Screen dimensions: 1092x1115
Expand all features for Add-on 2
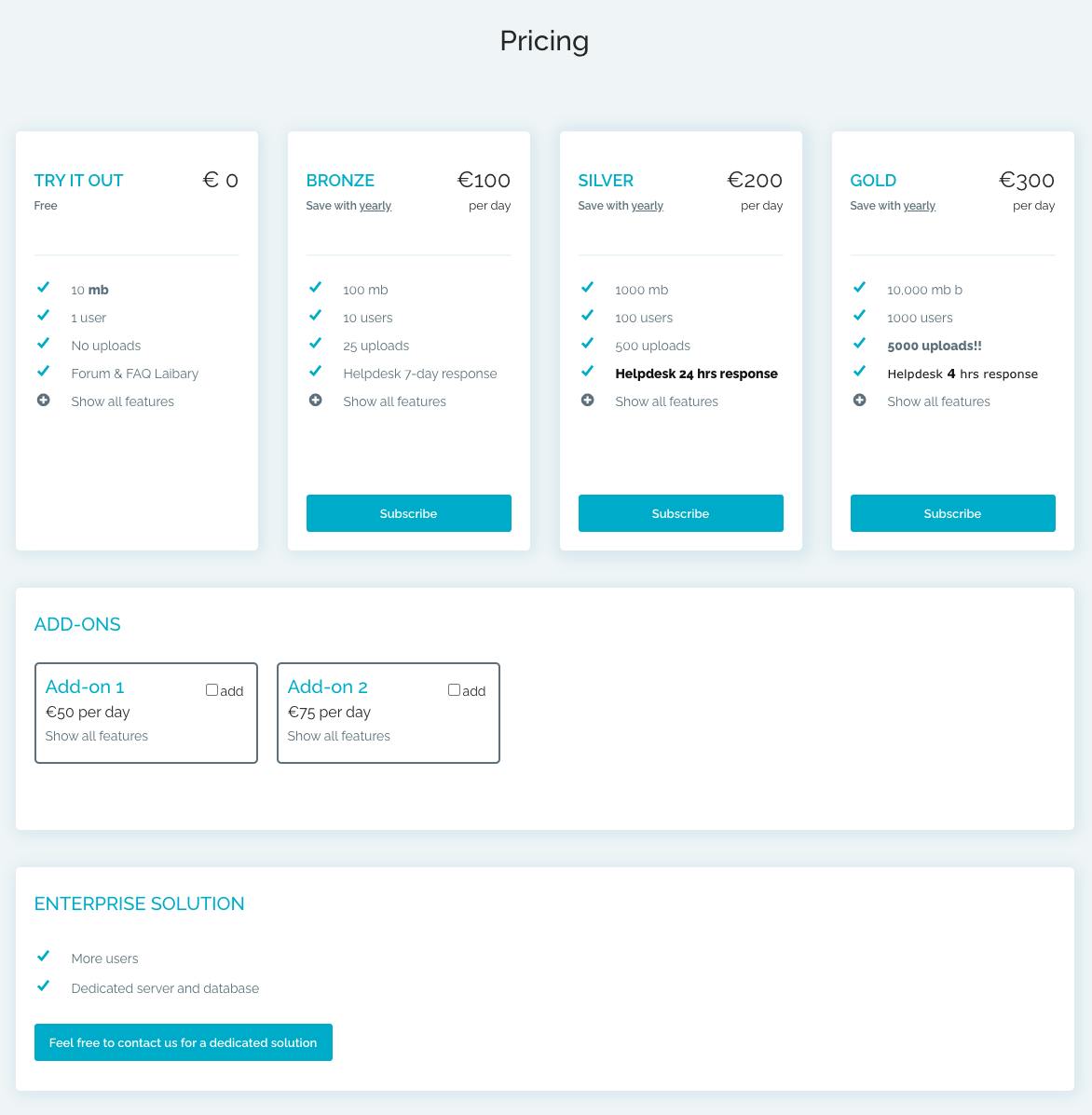[338, 736]
